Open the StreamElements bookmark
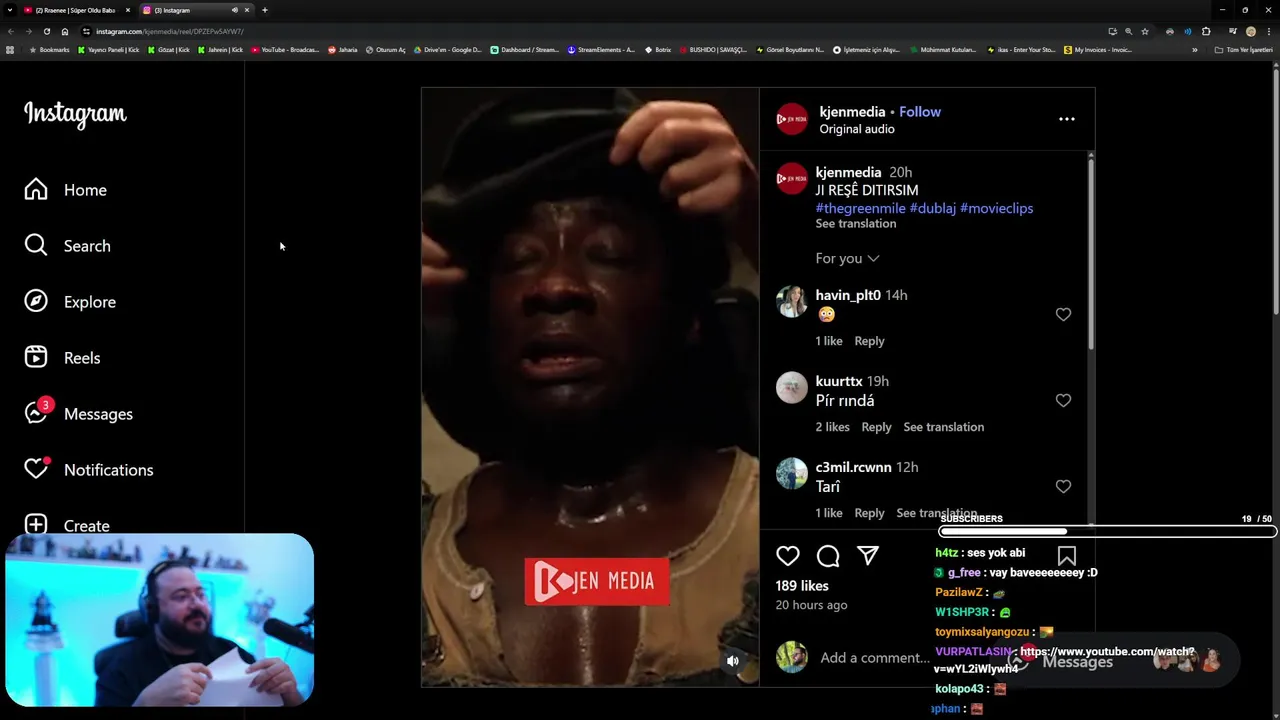Viewport: 1280px width, 720px height. (601, 50)
